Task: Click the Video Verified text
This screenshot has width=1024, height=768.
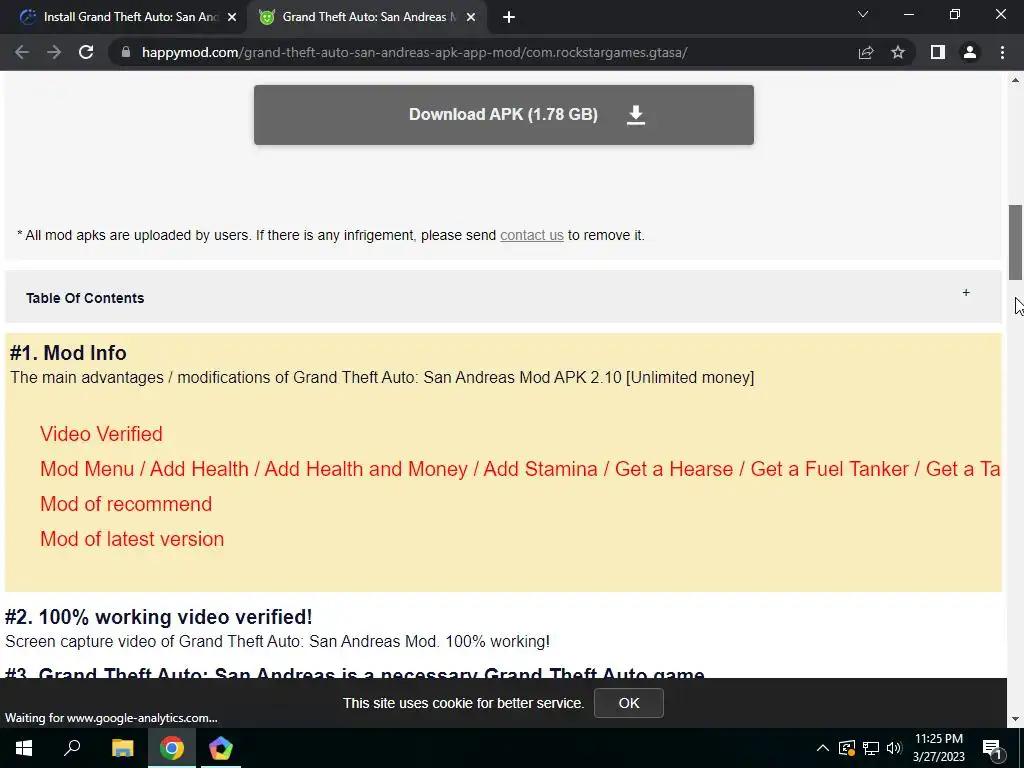Action: pos(101,434)
